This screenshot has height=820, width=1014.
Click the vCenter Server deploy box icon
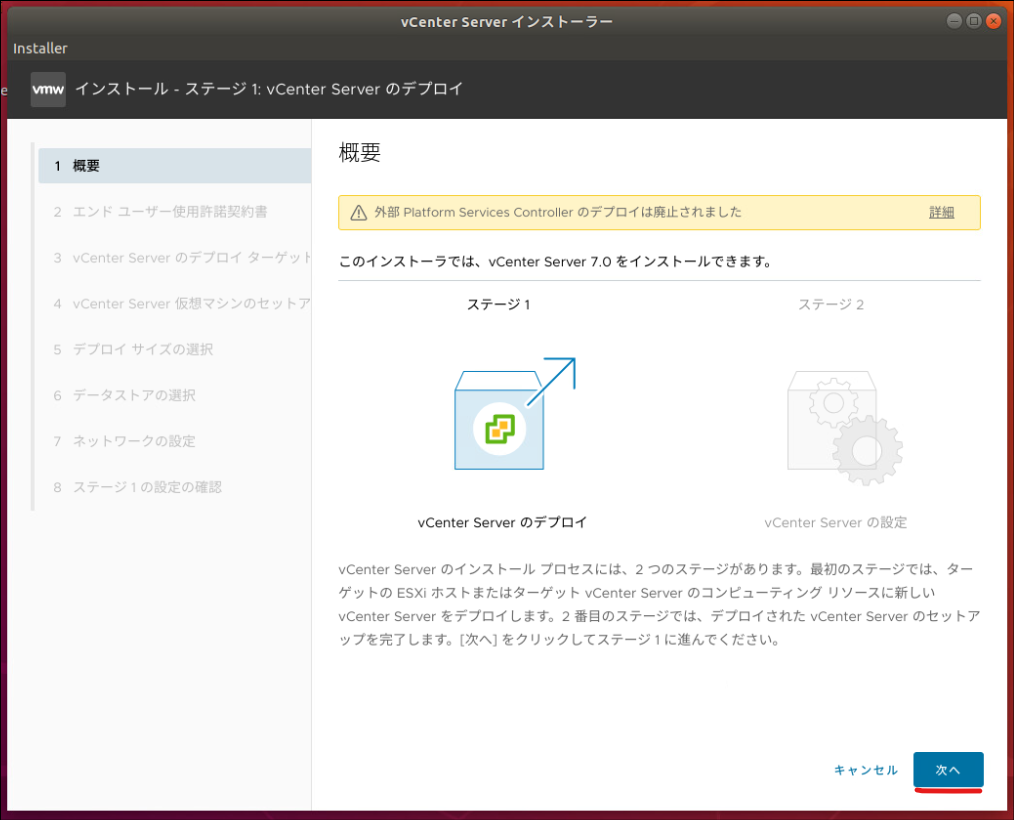pos(515,413)
